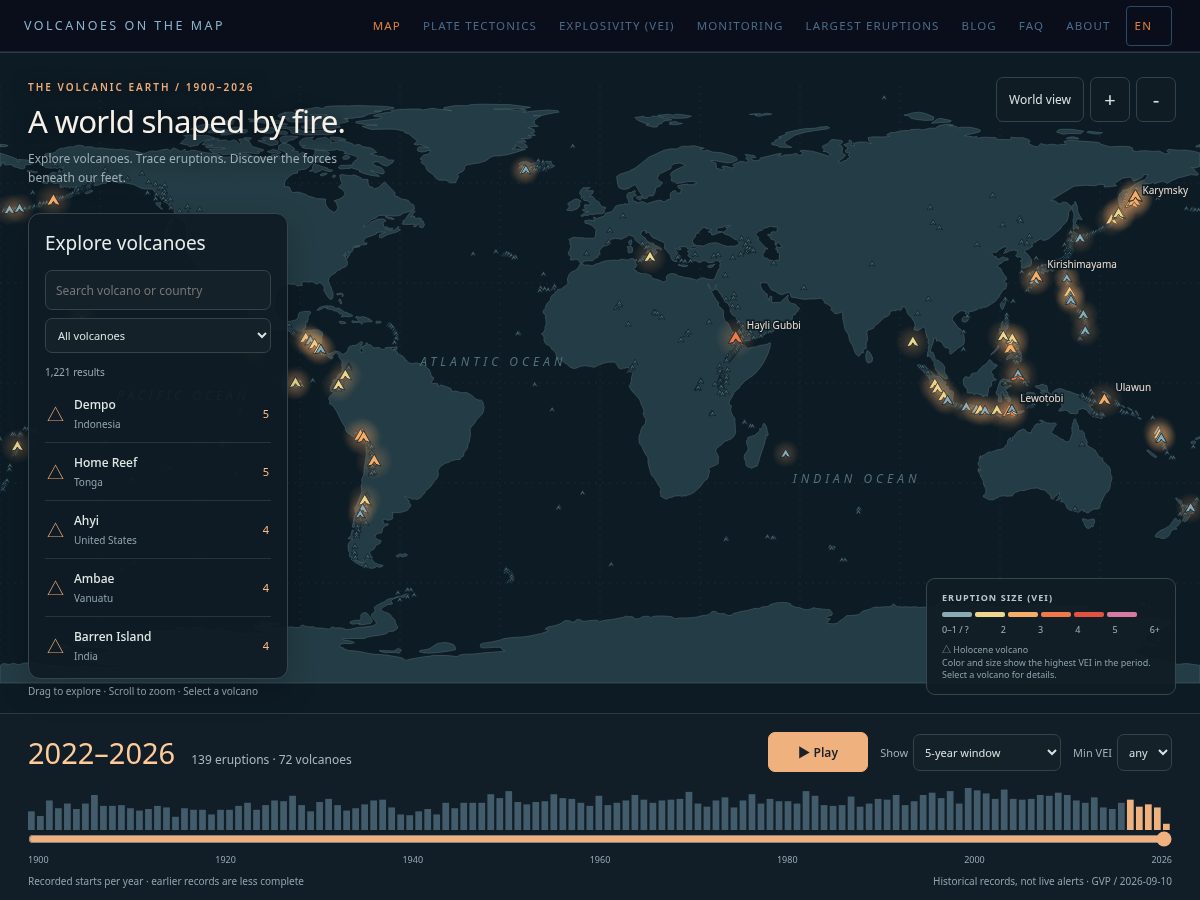Open the 5-year window dropdown
Image resolution: width=1200 pixels, height=900 pixels.
tap(986, 753)
